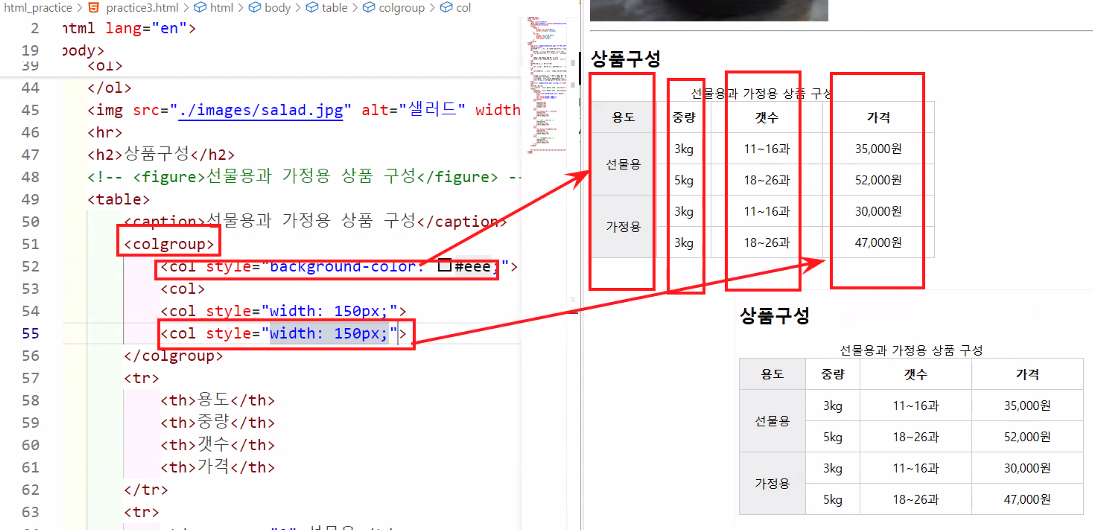
Task: Click <th>갯수</th> in code
Action: pos(217,445)
